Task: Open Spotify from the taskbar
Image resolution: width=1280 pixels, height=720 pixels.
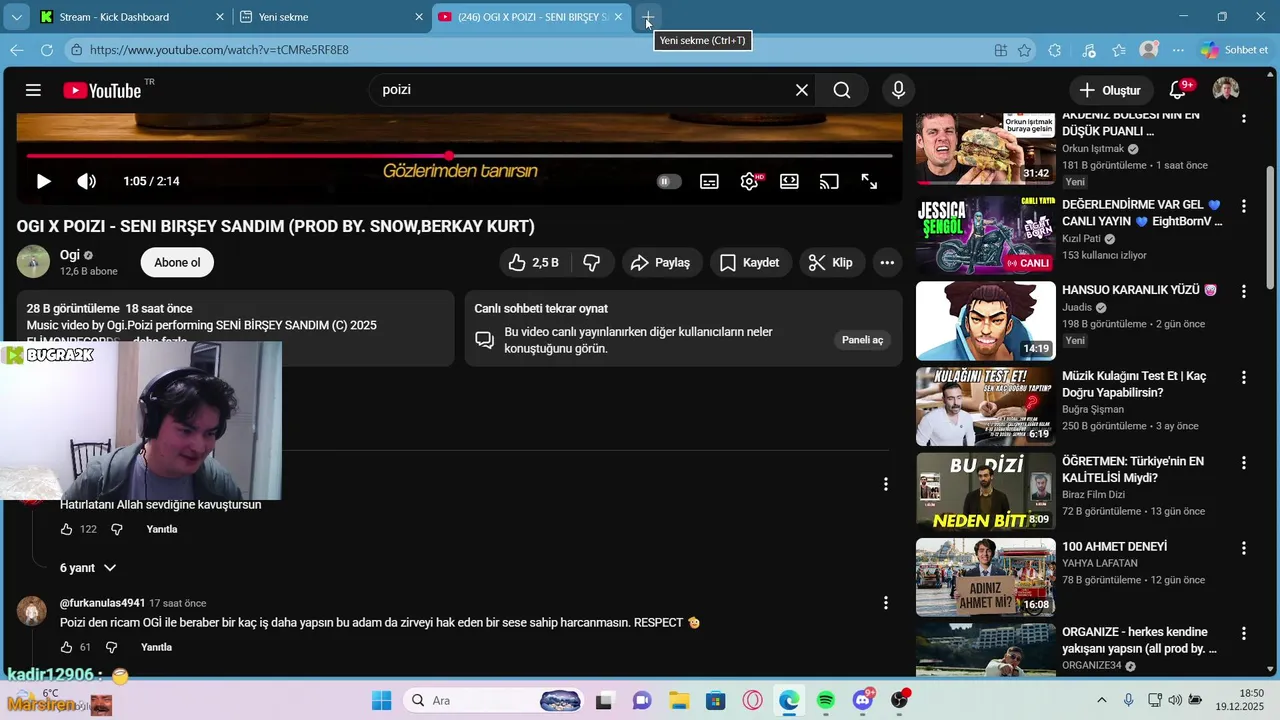Action: click(x=826, y=701)
